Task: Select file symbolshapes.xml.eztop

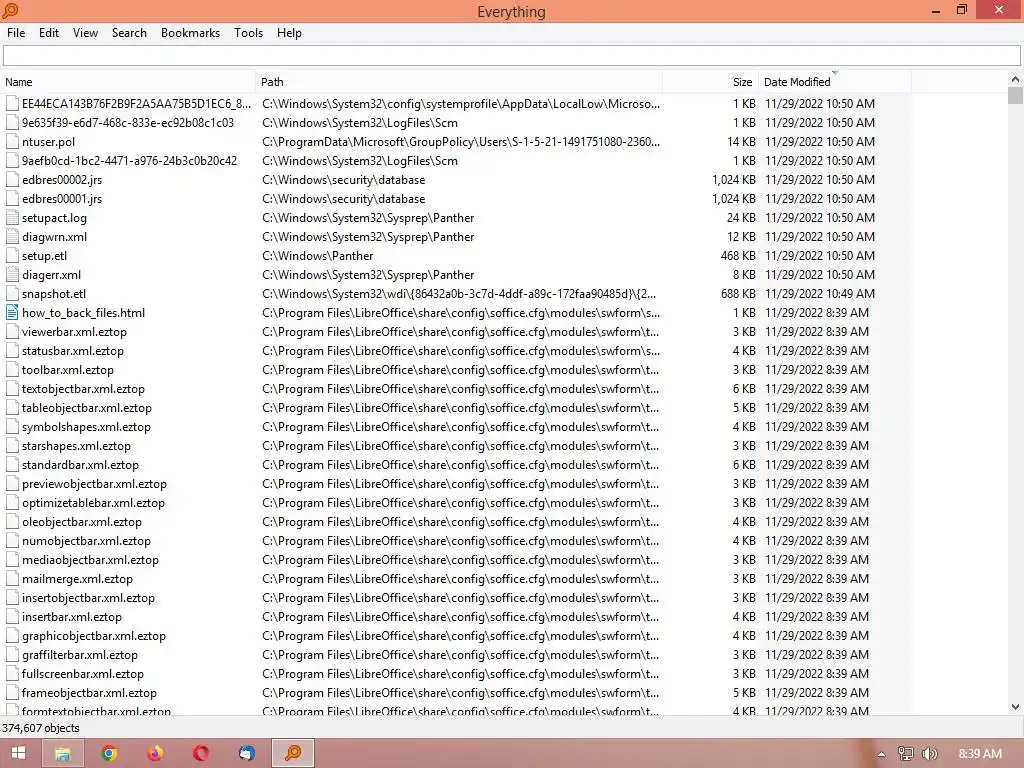Action: tap(86, 426)
